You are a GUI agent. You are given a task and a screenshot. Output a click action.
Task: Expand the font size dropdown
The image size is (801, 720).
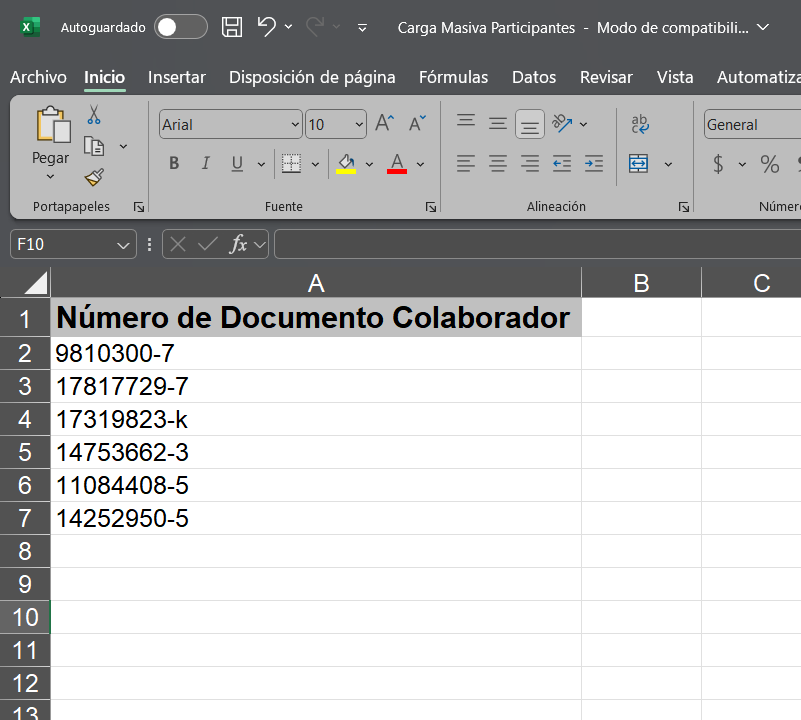pos(359,125)
